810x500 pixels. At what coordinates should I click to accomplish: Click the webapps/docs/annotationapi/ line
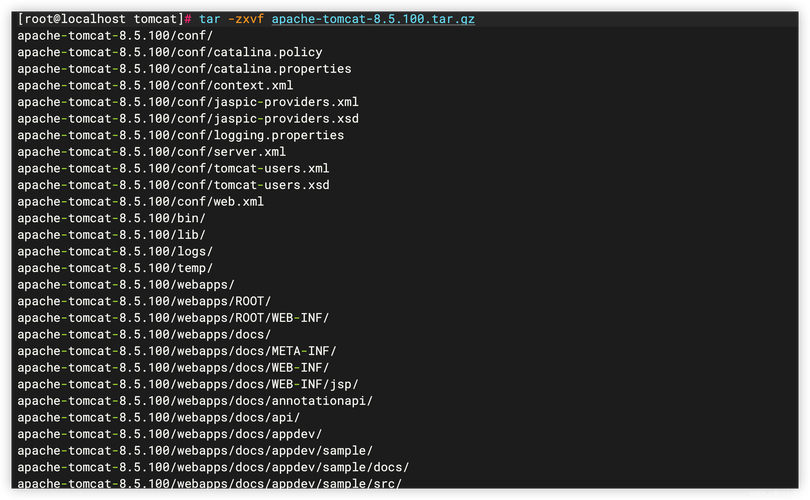tap(195, 401)
